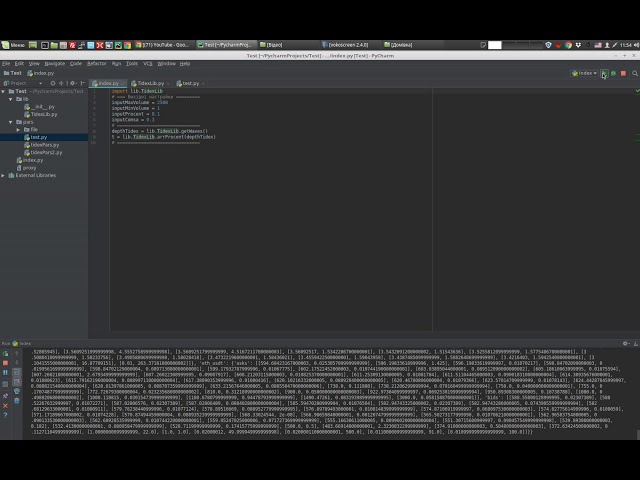This screenshot has width=640, height=480.
Task: Open the View menu
Action: [34, 64]
